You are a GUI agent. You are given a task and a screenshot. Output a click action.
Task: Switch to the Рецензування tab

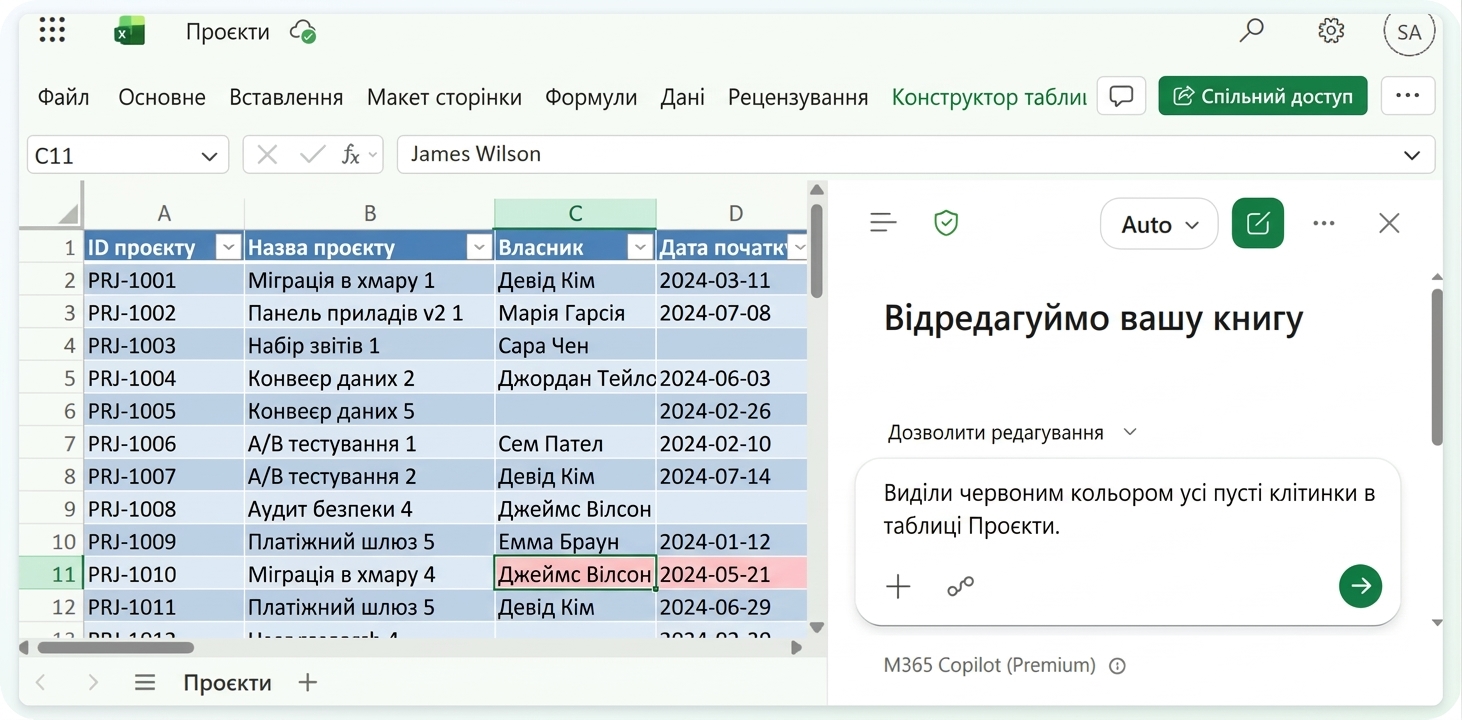[798, 97]
